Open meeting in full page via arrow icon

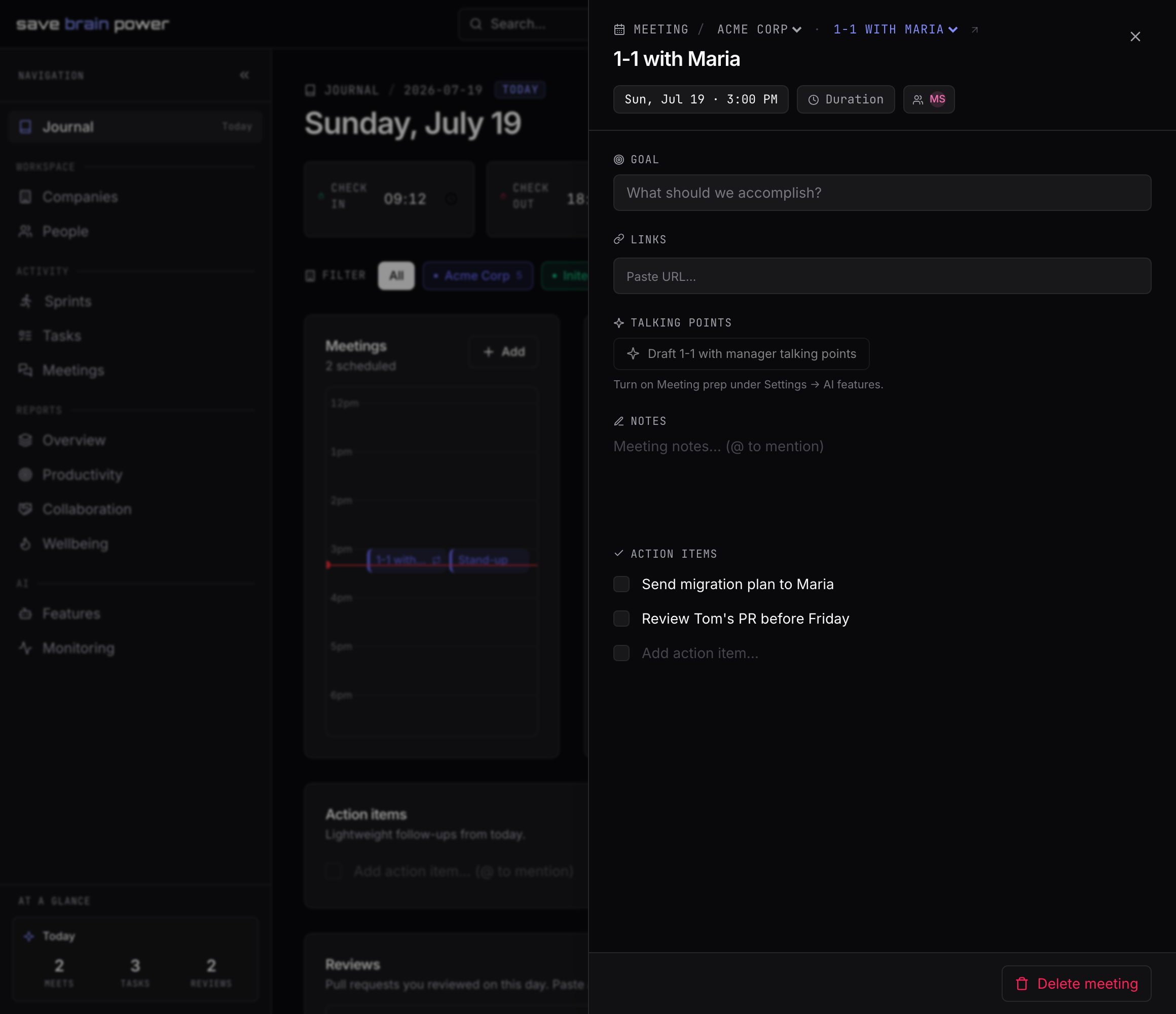(975, 29)
